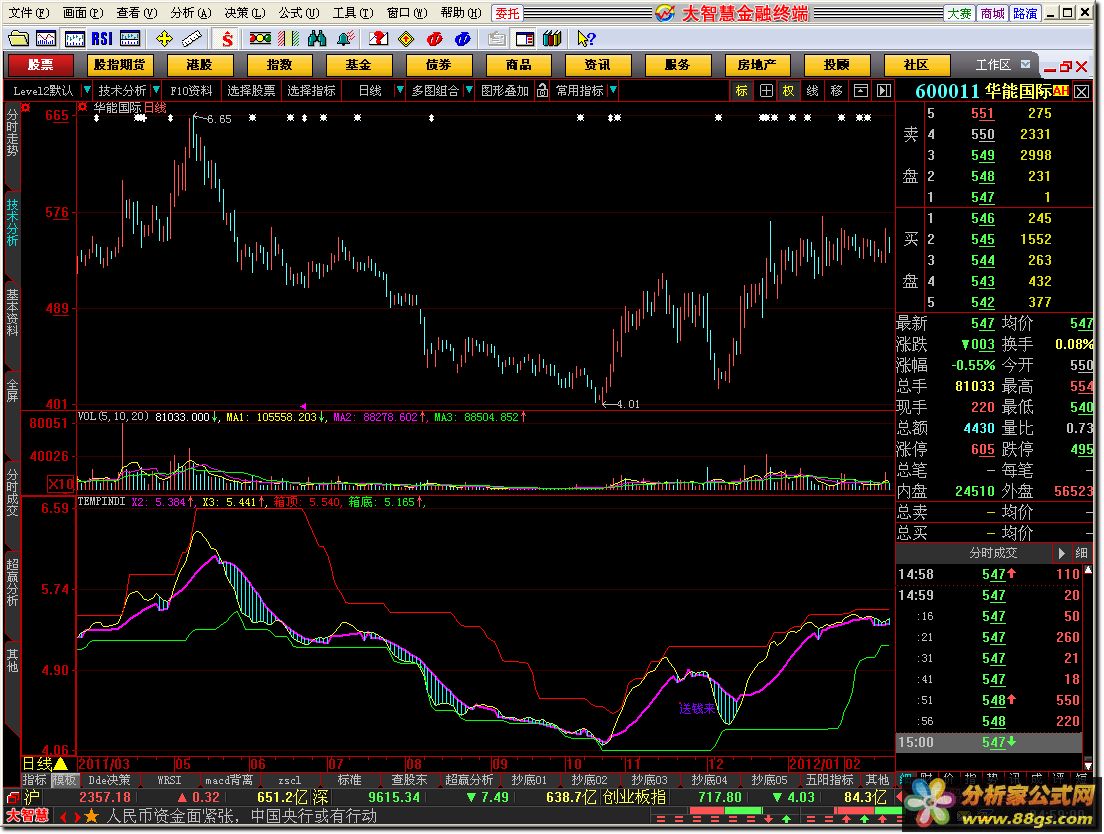This screenshot has width=1104, height=834.
Task: Select the 基金 market tab
Action: pos(358,65)
